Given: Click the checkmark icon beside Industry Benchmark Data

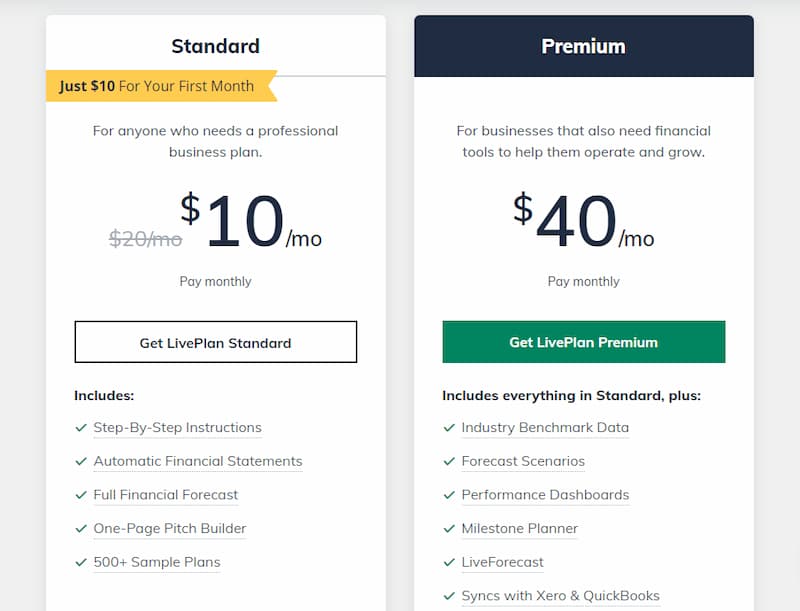Looking at the screenshot, I should point(449,427).
